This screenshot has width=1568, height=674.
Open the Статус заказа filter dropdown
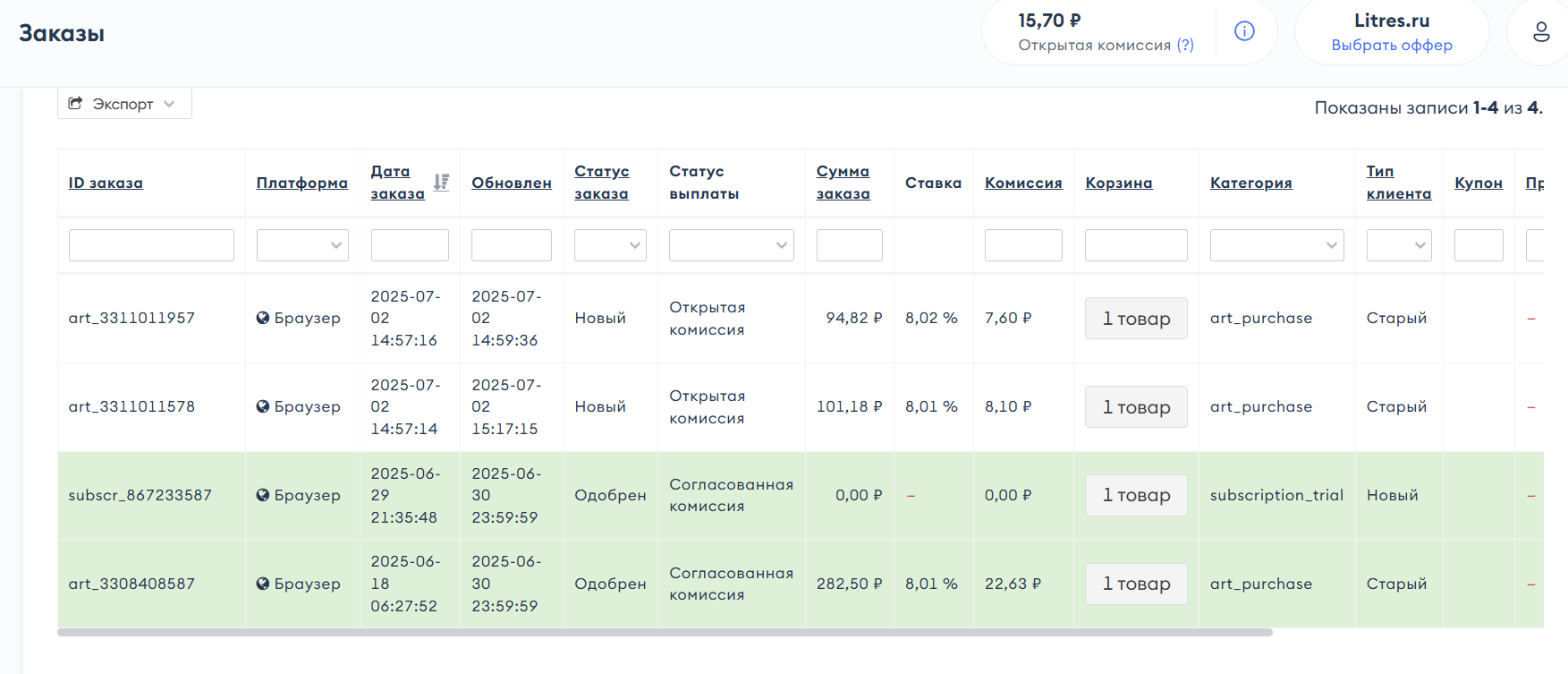point(610,245)
